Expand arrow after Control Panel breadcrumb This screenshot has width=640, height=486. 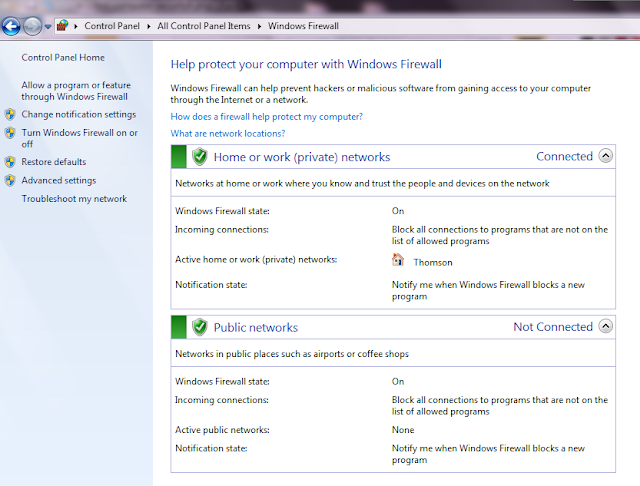point(149,26)
